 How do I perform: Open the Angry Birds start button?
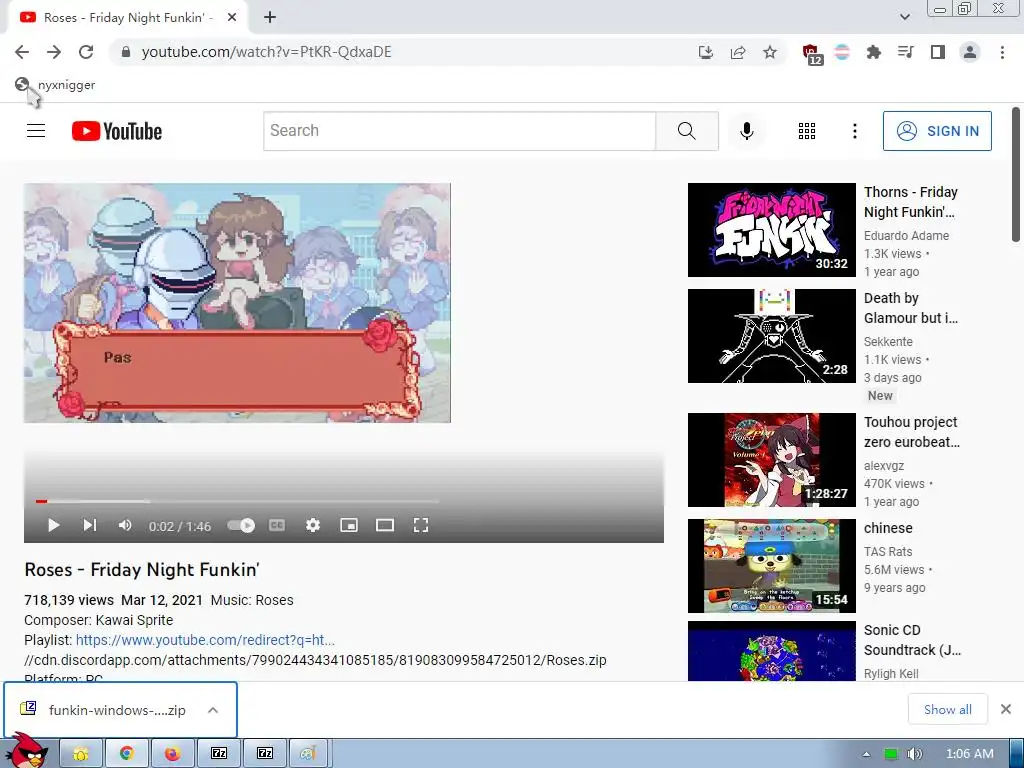(27, 751)
